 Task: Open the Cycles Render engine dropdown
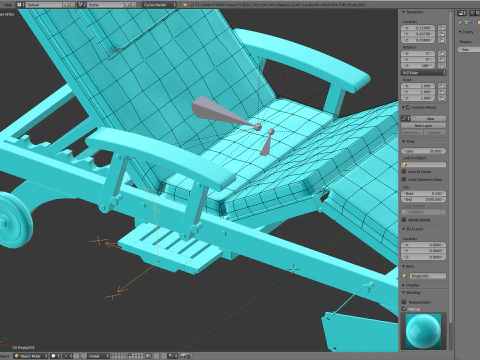click(159, 5)
